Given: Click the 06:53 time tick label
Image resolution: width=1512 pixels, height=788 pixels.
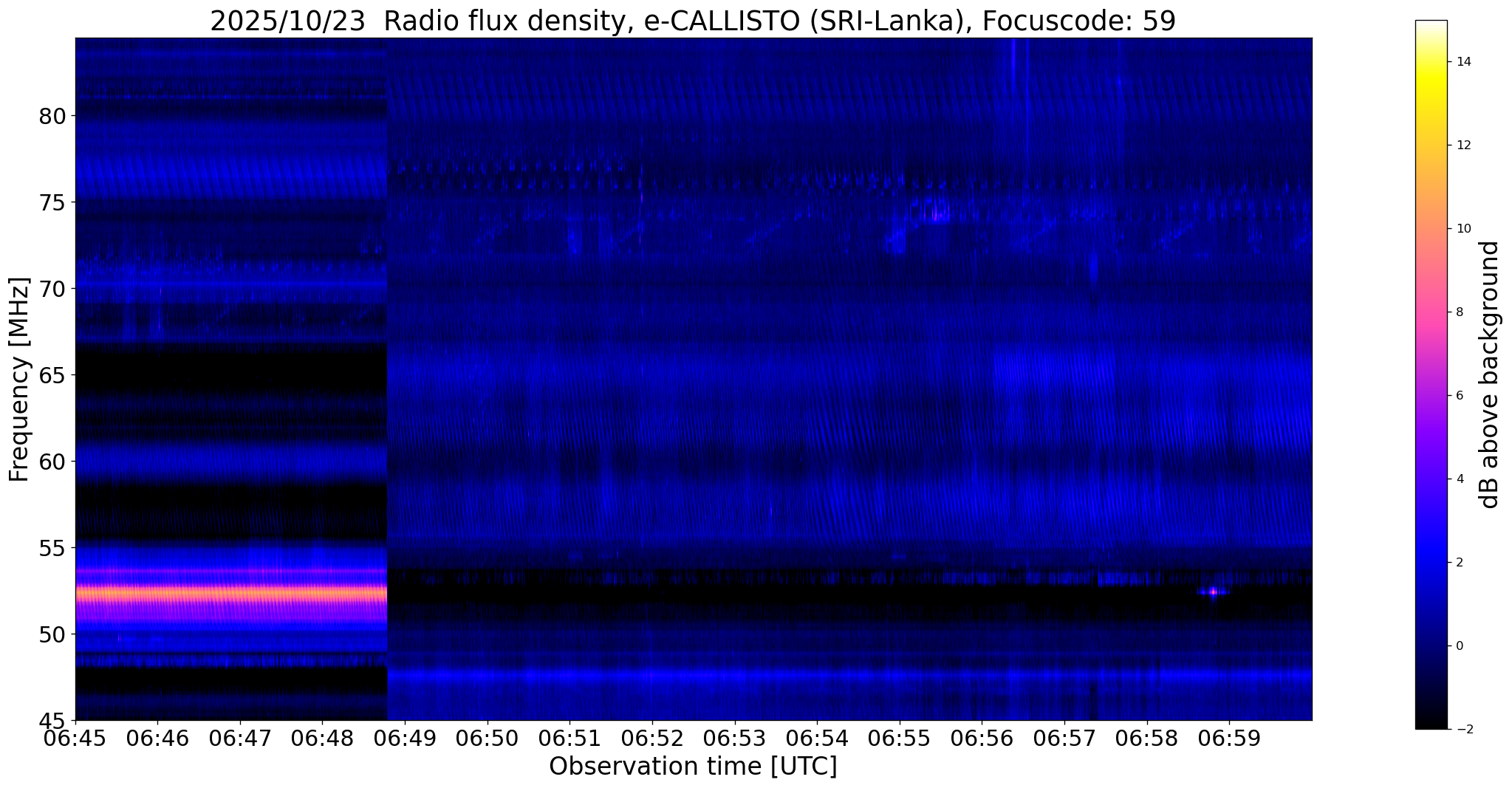Looking at the screenshot, I should [x=734, y=738].
